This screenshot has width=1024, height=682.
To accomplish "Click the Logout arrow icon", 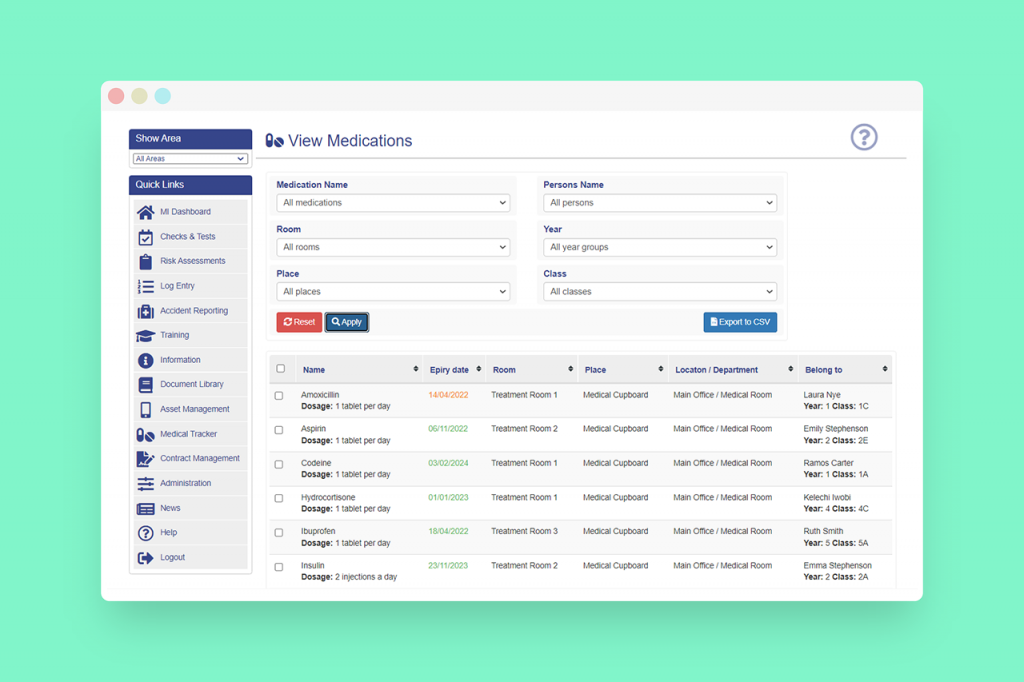I will click(146, 558).
